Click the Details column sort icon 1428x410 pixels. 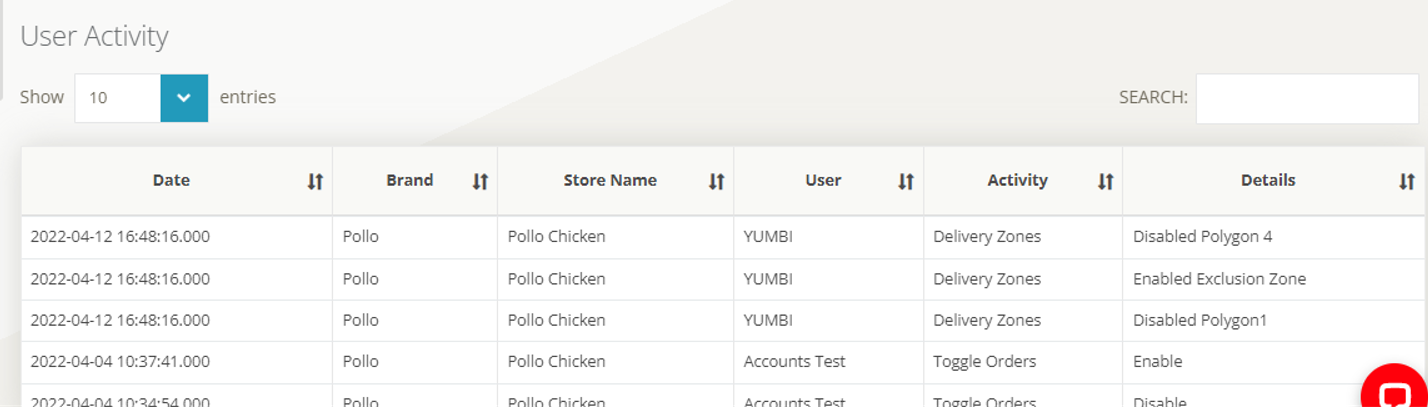[1406, 181]
